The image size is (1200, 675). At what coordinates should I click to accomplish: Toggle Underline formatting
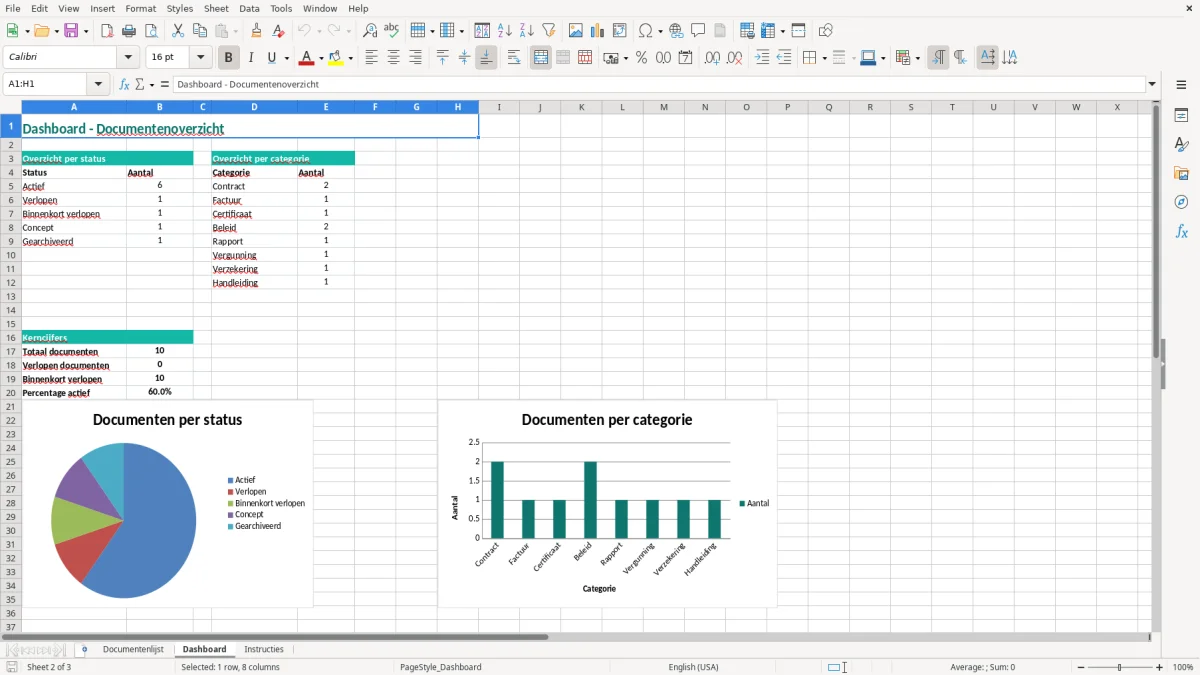[272, 58]
